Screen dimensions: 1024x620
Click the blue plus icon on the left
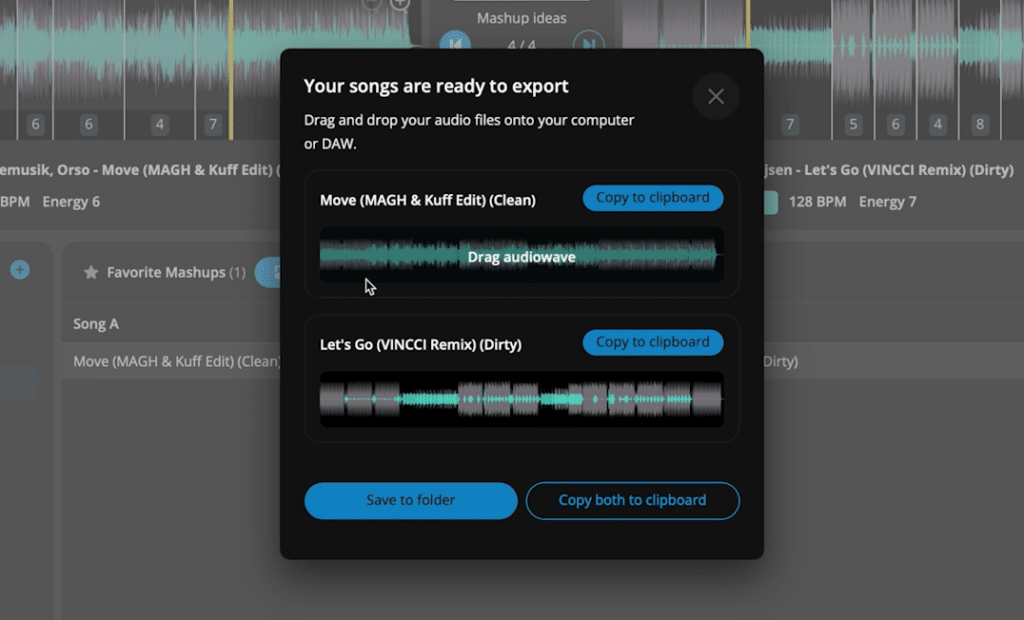click(x=21, y=270)
